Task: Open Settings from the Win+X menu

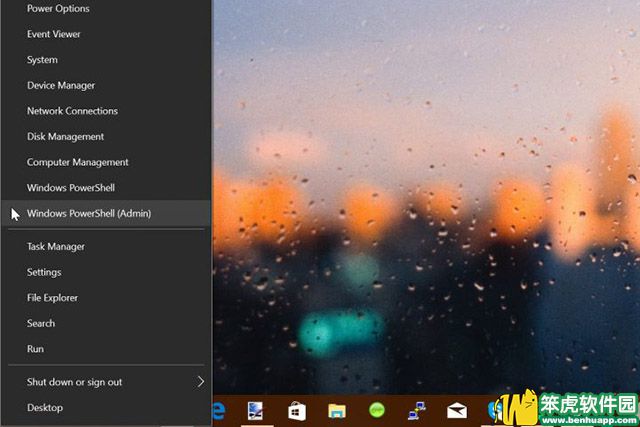Action: point(106,272)
